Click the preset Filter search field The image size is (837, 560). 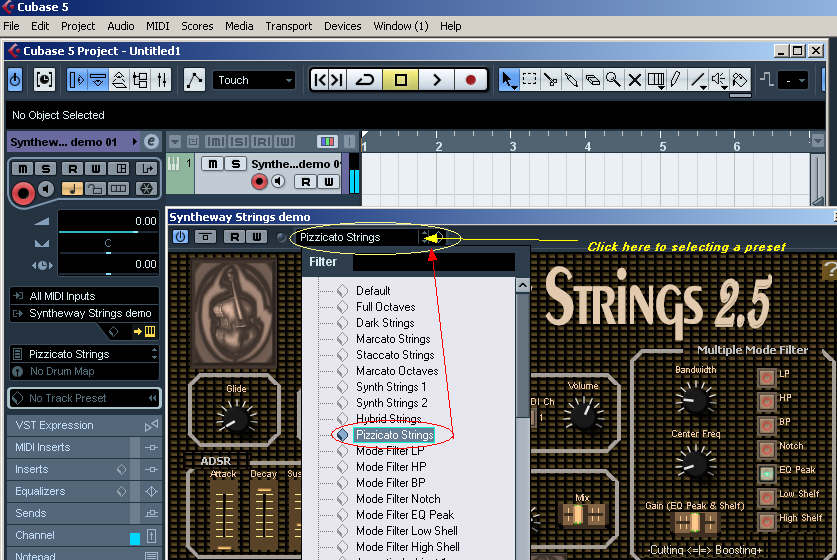click(433, 262)
